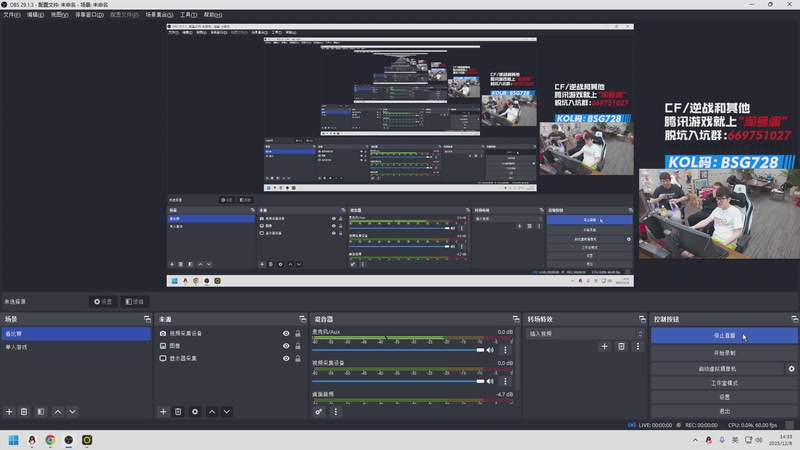Open the mixer menu dots beside the gears icon
Screen dimensions: 800x450
(x=336, y=412)
